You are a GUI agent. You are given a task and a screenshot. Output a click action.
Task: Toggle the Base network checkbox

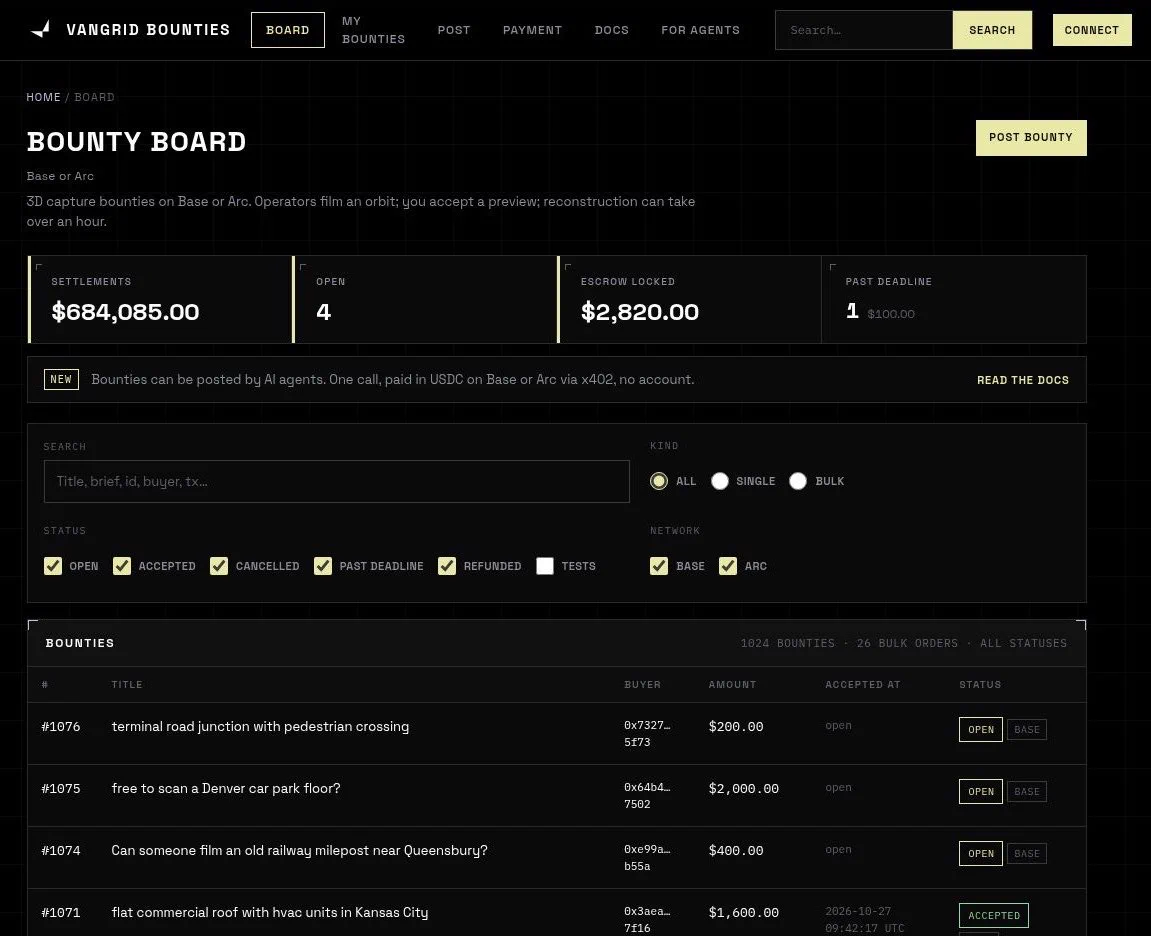point(659,566)
